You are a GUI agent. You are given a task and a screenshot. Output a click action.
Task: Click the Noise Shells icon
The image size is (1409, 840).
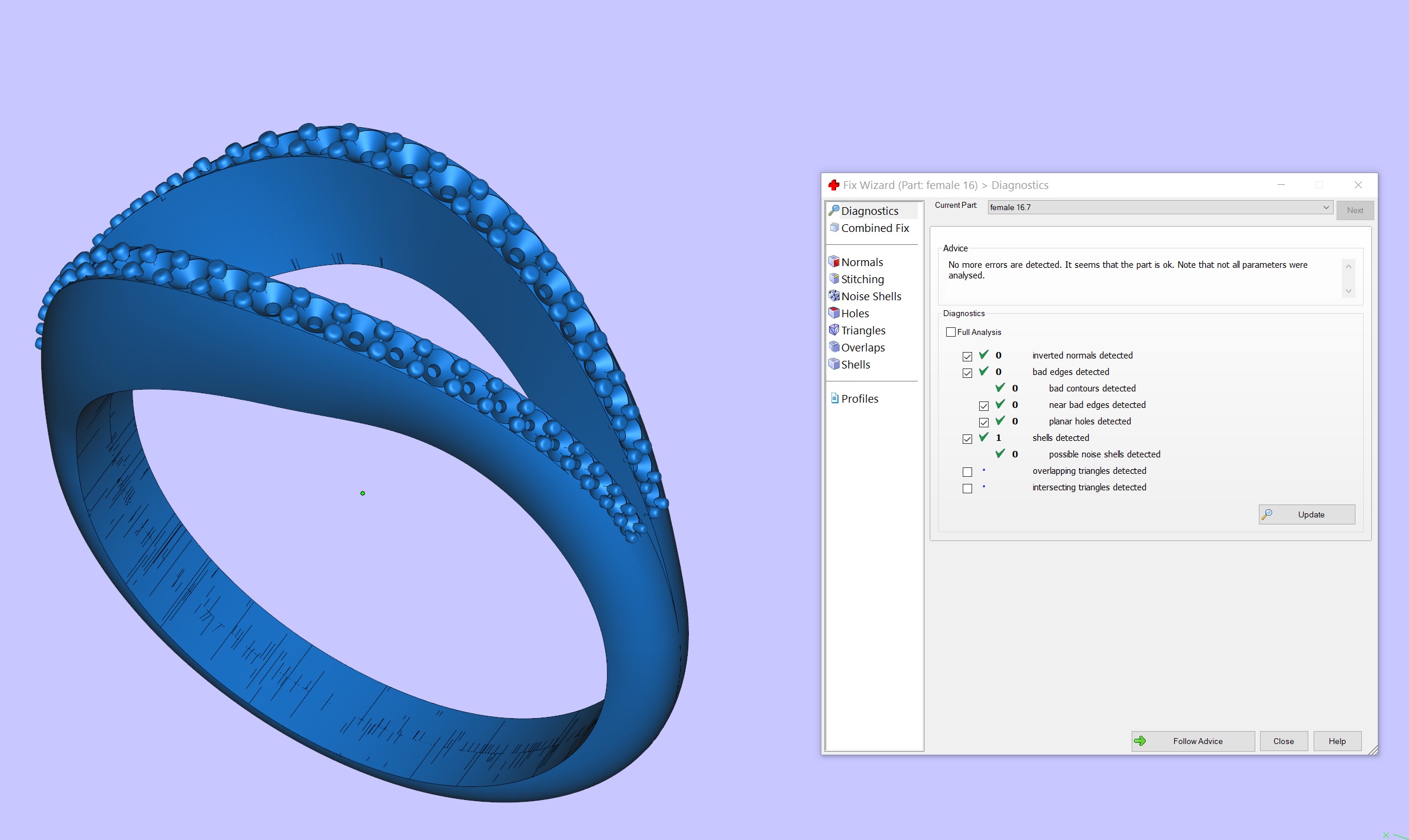[x=834, y=296]
